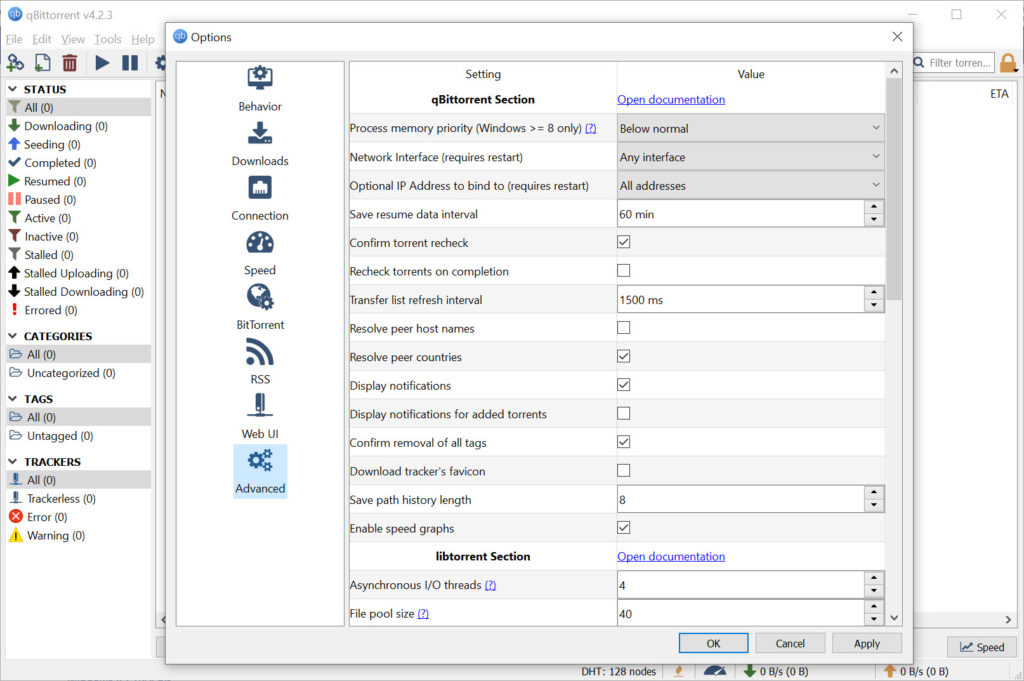Click the green download speed arrow in status bar

click(x=750, y=671)
